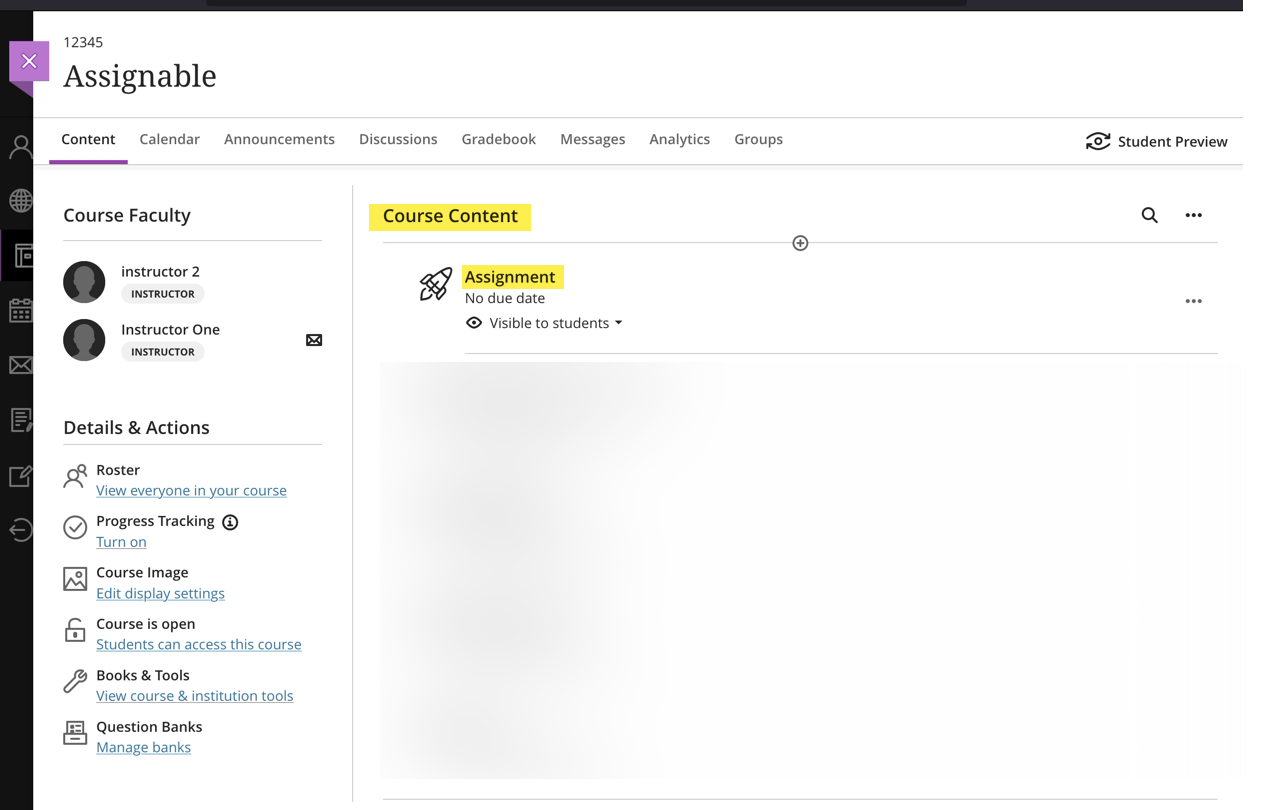Turn on Progress Tracking
1263x810 pixels.
click(x=121, y=541)
